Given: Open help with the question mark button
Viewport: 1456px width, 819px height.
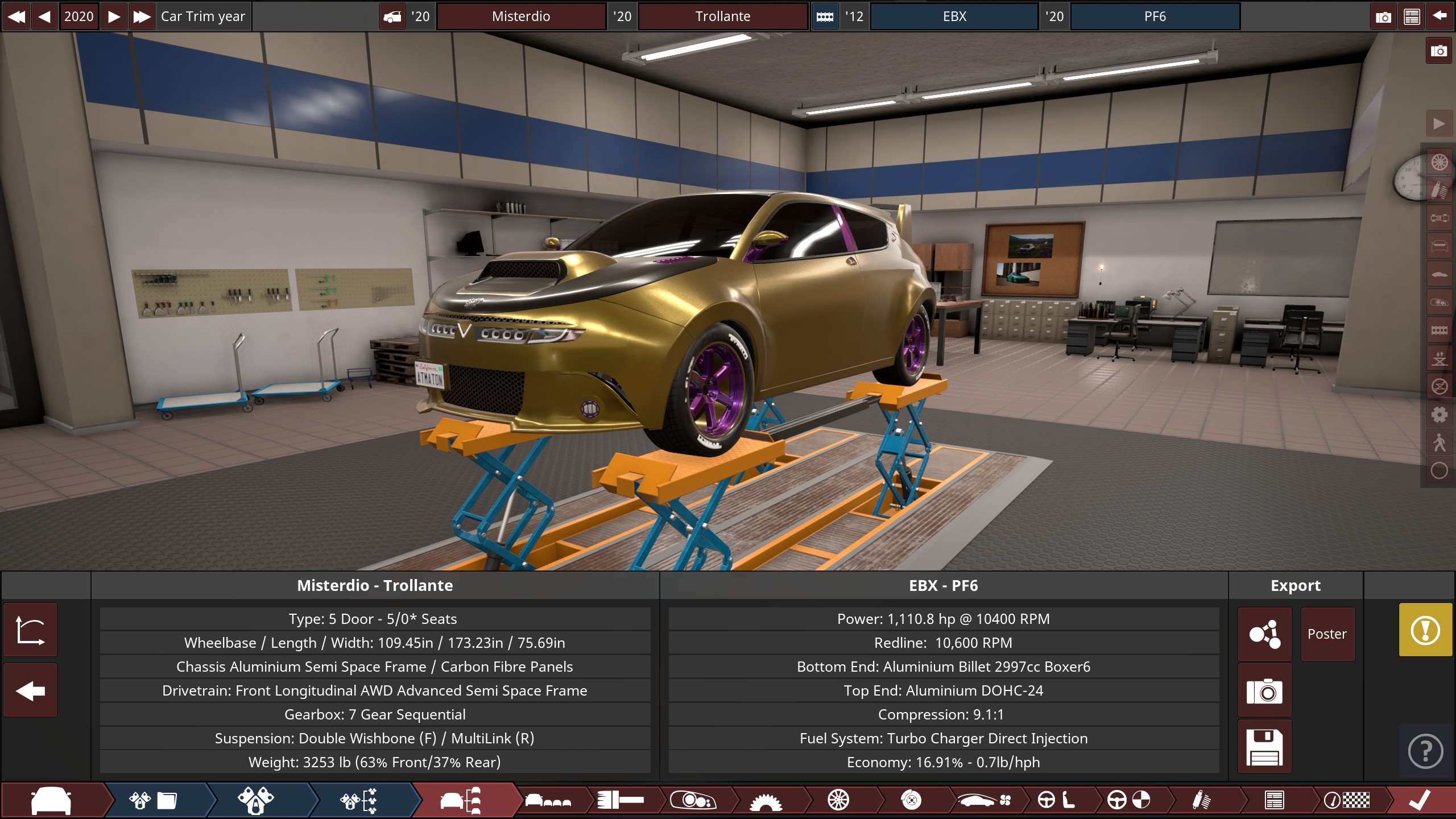Looking at the screenshot, I should [x=1425, y=751].
